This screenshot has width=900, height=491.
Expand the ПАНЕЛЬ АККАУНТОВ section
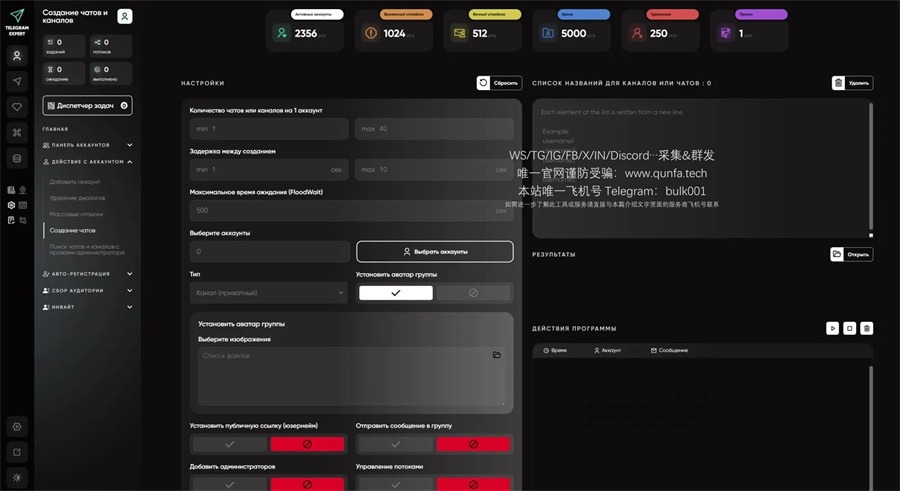87,145
